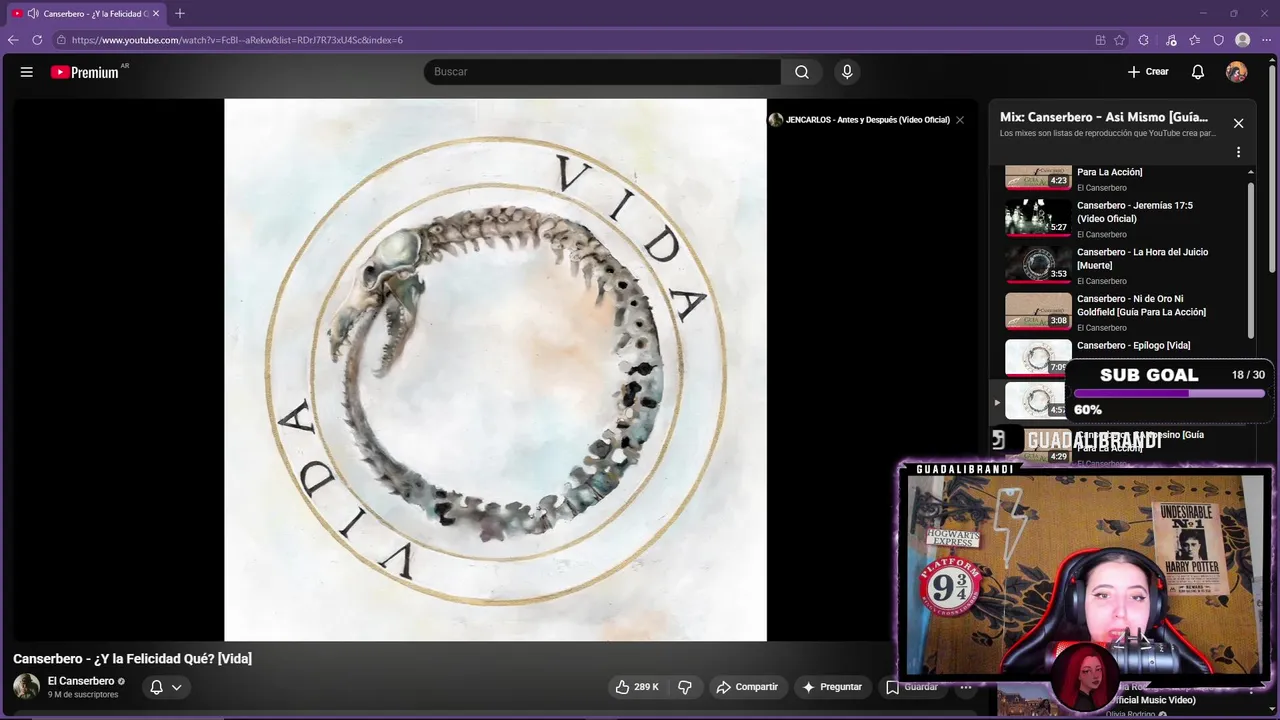Image resolution: width=1280 pixels, height=720 pixels.
Task: Reload the page in the browser
Action: coord(37,40)
